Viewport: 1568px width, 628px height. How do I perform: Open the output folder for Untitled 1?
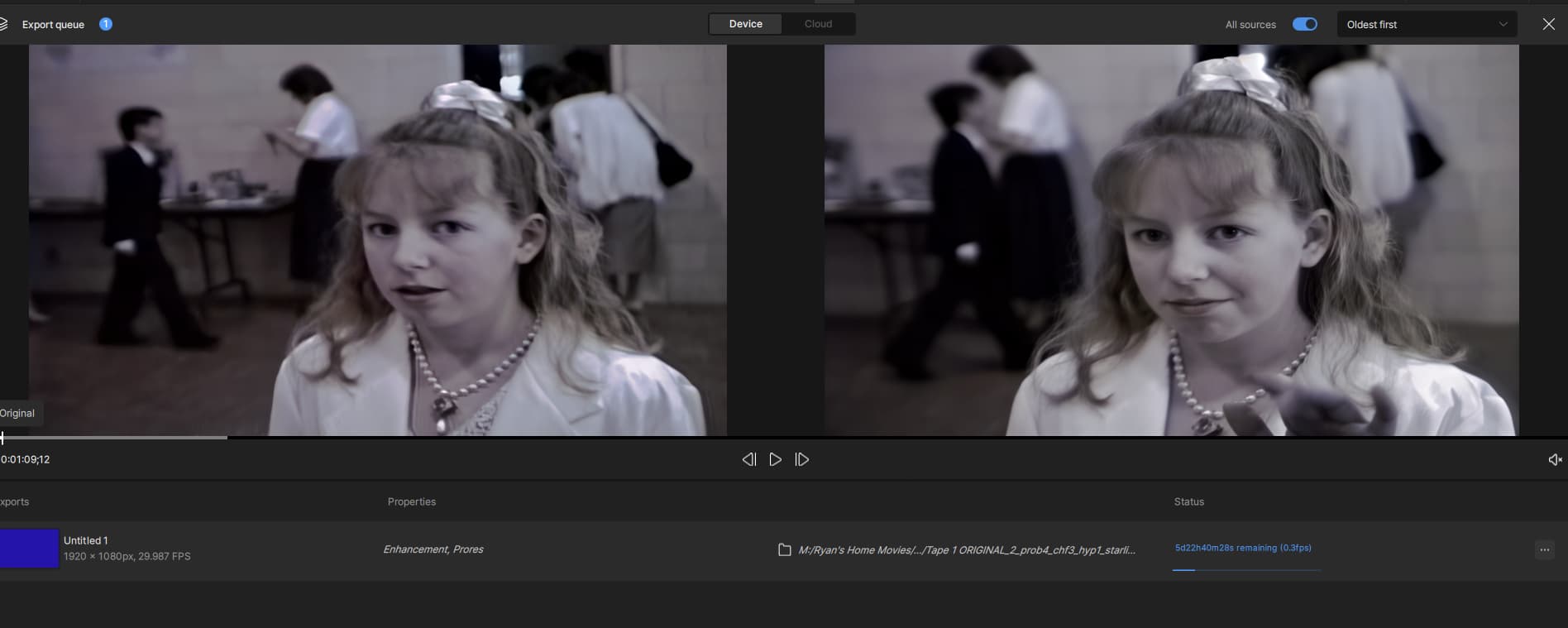[785, 549]
